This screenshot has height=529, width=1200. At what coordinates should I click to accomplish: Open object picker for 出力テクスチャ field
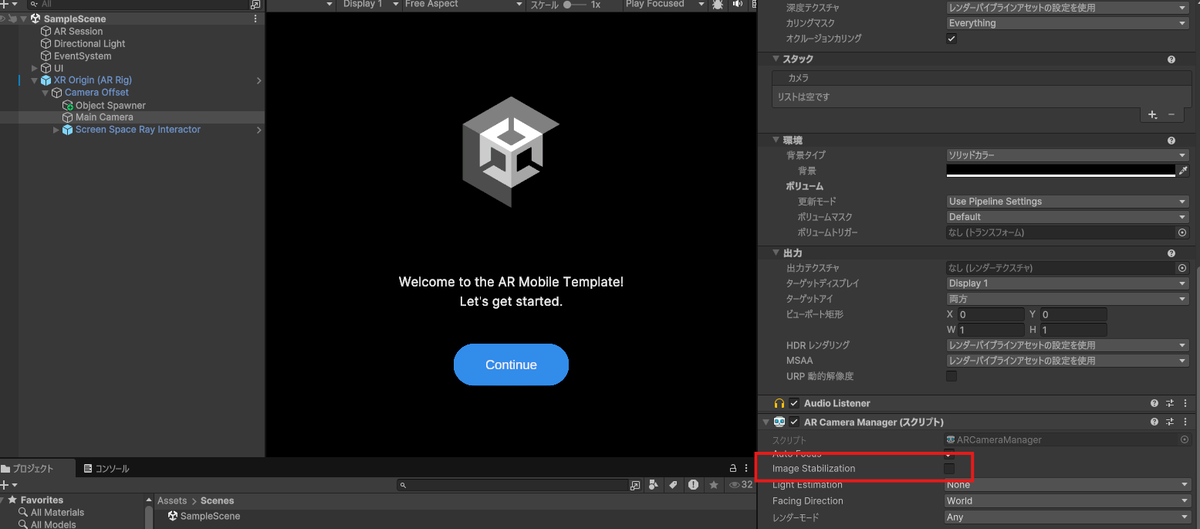(1182, 268)
